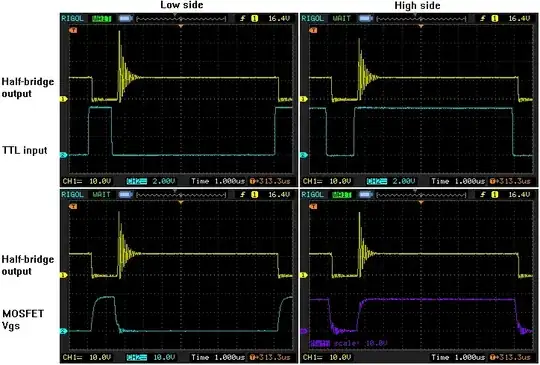
Task: Click the WAIT status in the Low side MOSFET Vgs scope
Action: pos(101,195)
